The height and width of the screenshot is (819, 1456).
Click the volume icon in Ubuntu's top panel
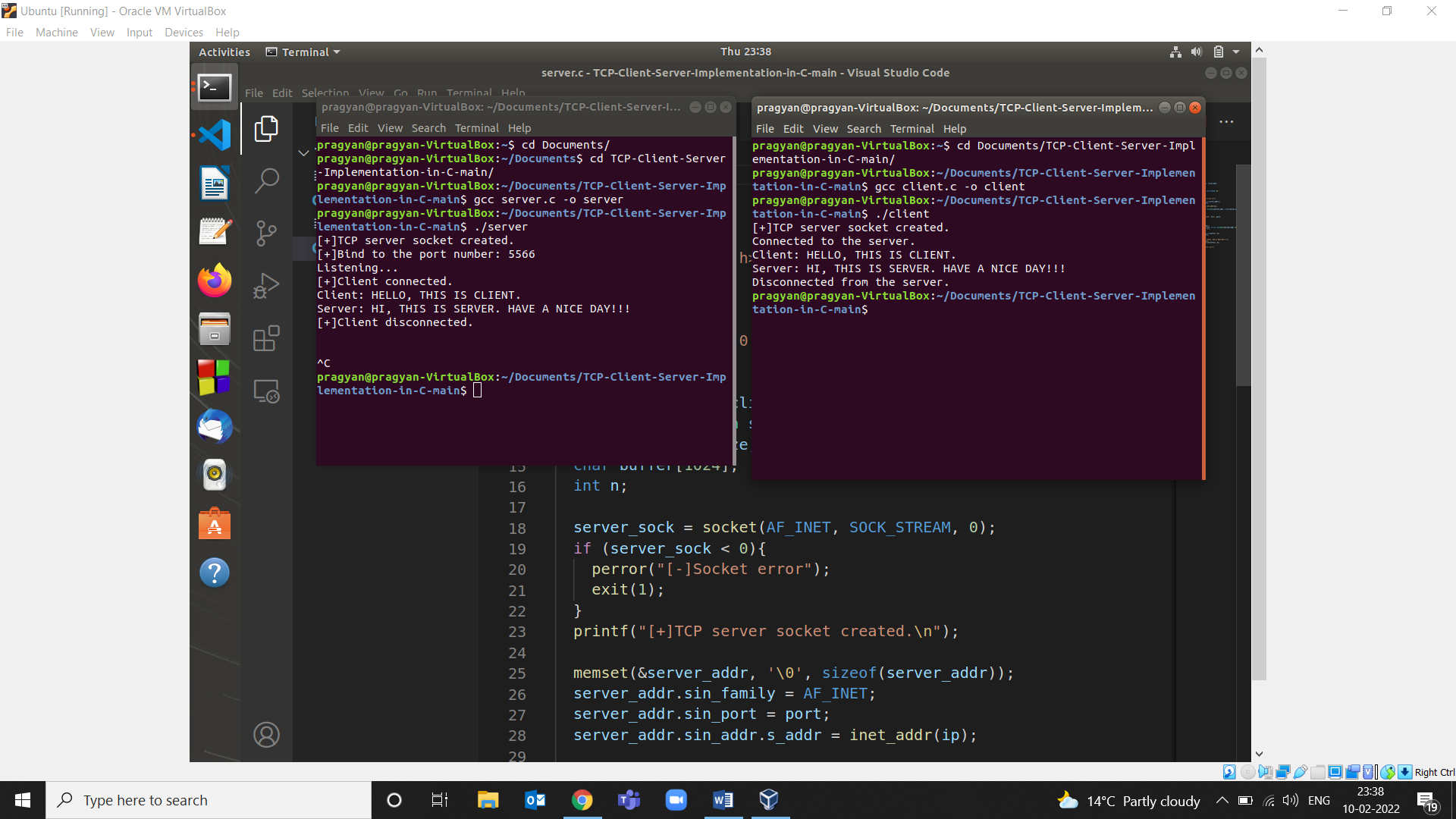tap(1196, 52)
